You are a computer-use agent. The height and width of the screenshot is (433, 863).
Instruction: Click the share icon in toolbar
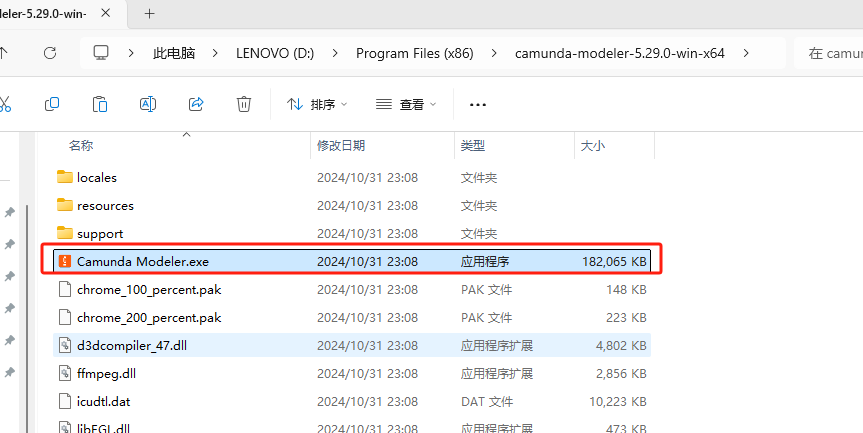196,103
